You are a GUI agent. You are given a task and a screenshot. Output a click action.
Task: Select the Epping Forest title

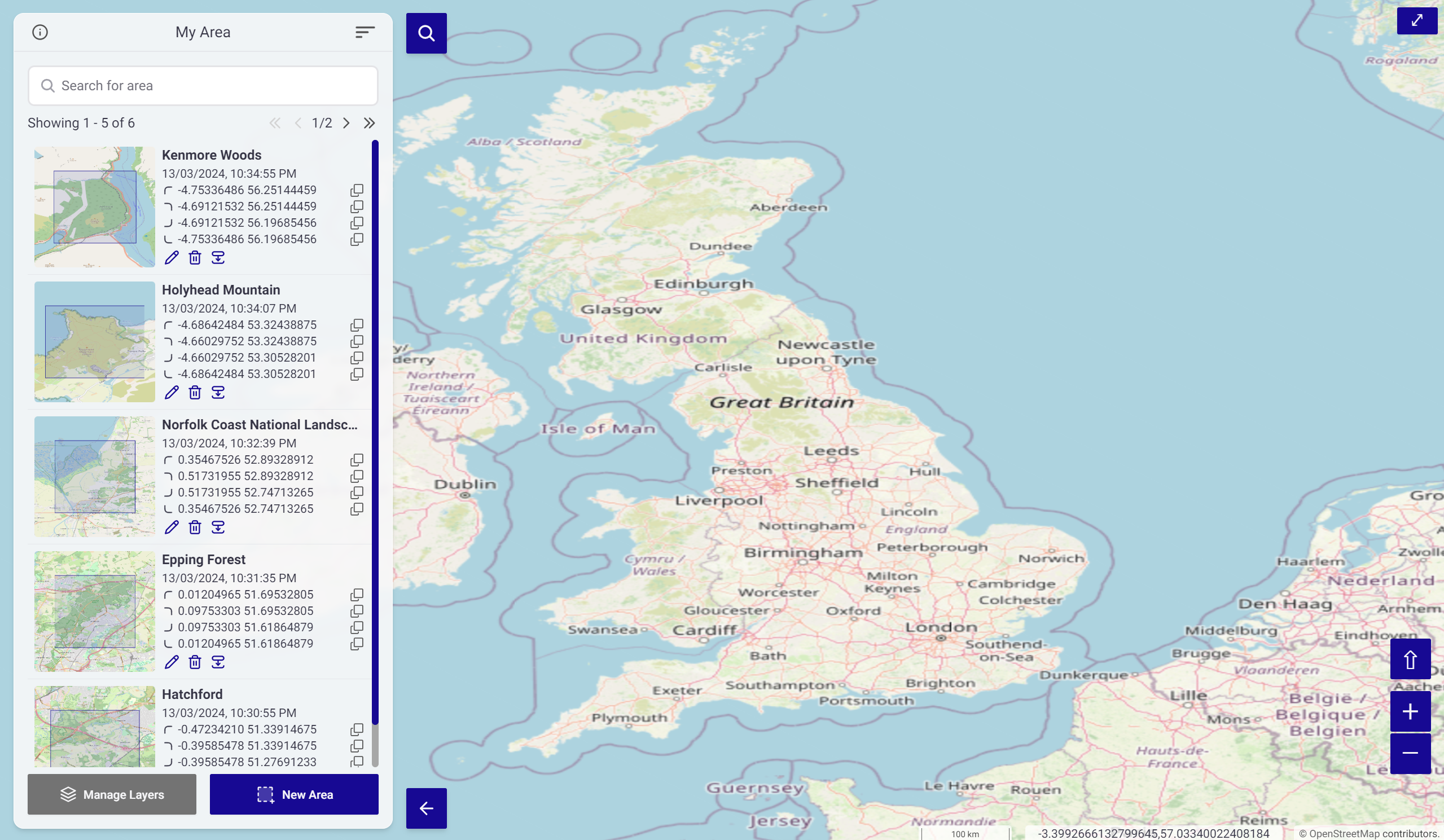203,560
